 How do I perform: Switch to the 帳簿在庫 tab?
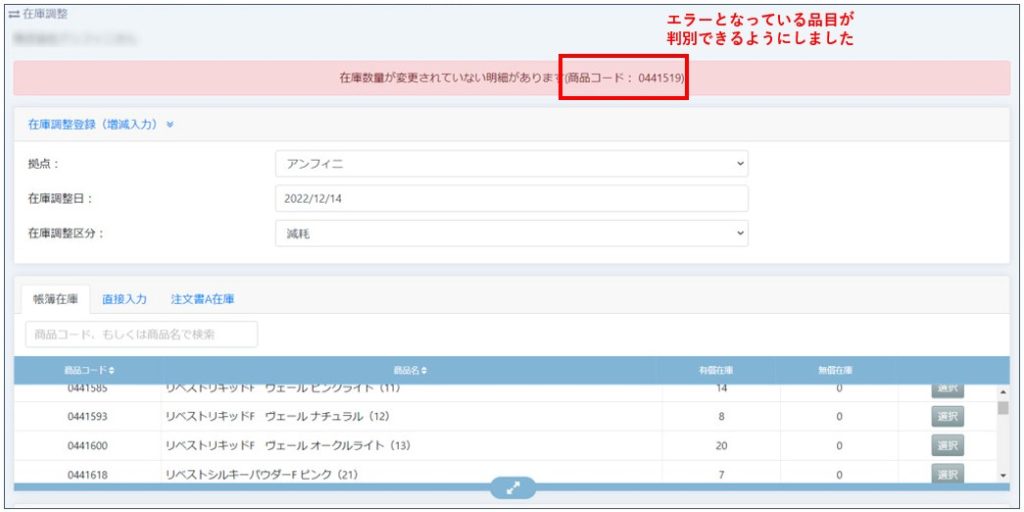point(55,299)
